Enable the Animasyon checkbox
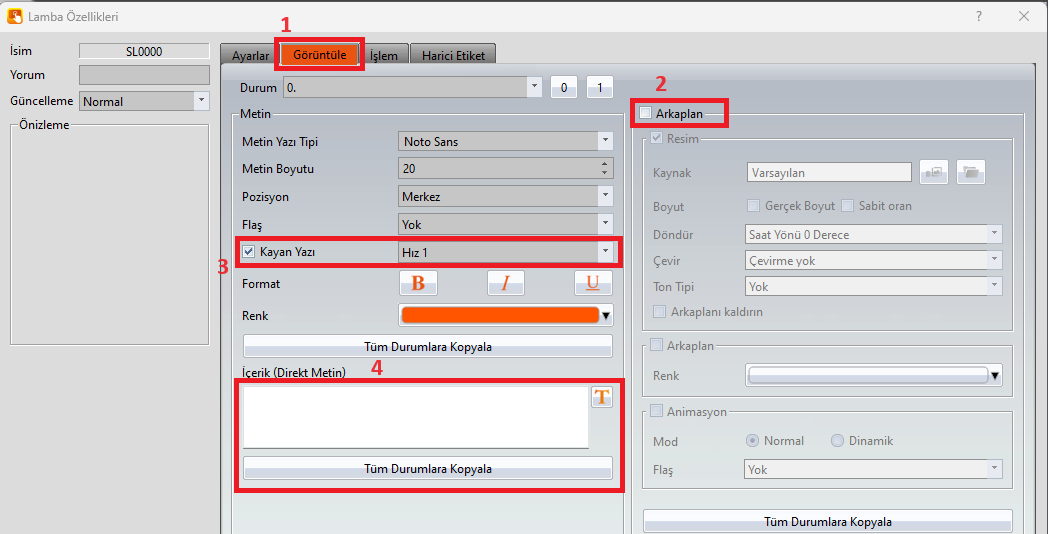Image resolution: width=1048 pixels, height=534 pixels. pos(657,411)
